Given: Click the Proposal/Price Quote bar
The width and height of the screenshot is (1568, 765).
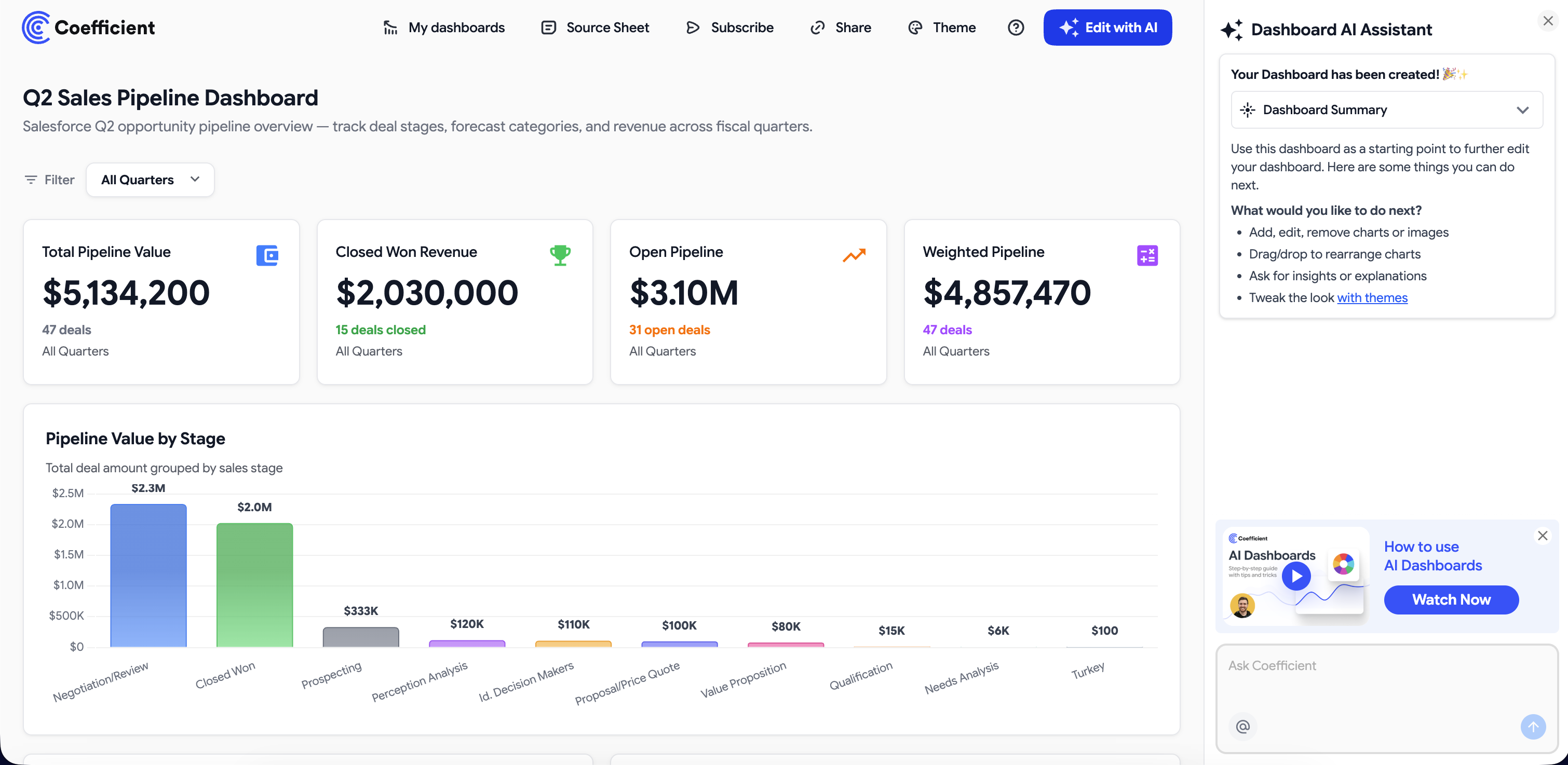Looking at the screenshot, I should tap(679, 644).
